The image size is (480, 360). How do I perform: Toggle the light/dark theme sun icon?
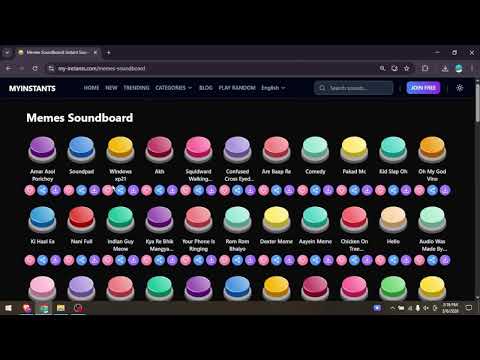click(460, 88)
